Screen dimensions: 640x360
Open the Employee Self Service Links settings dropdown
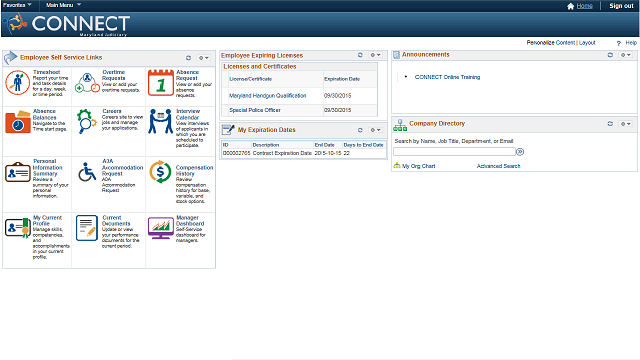(203, 58)
